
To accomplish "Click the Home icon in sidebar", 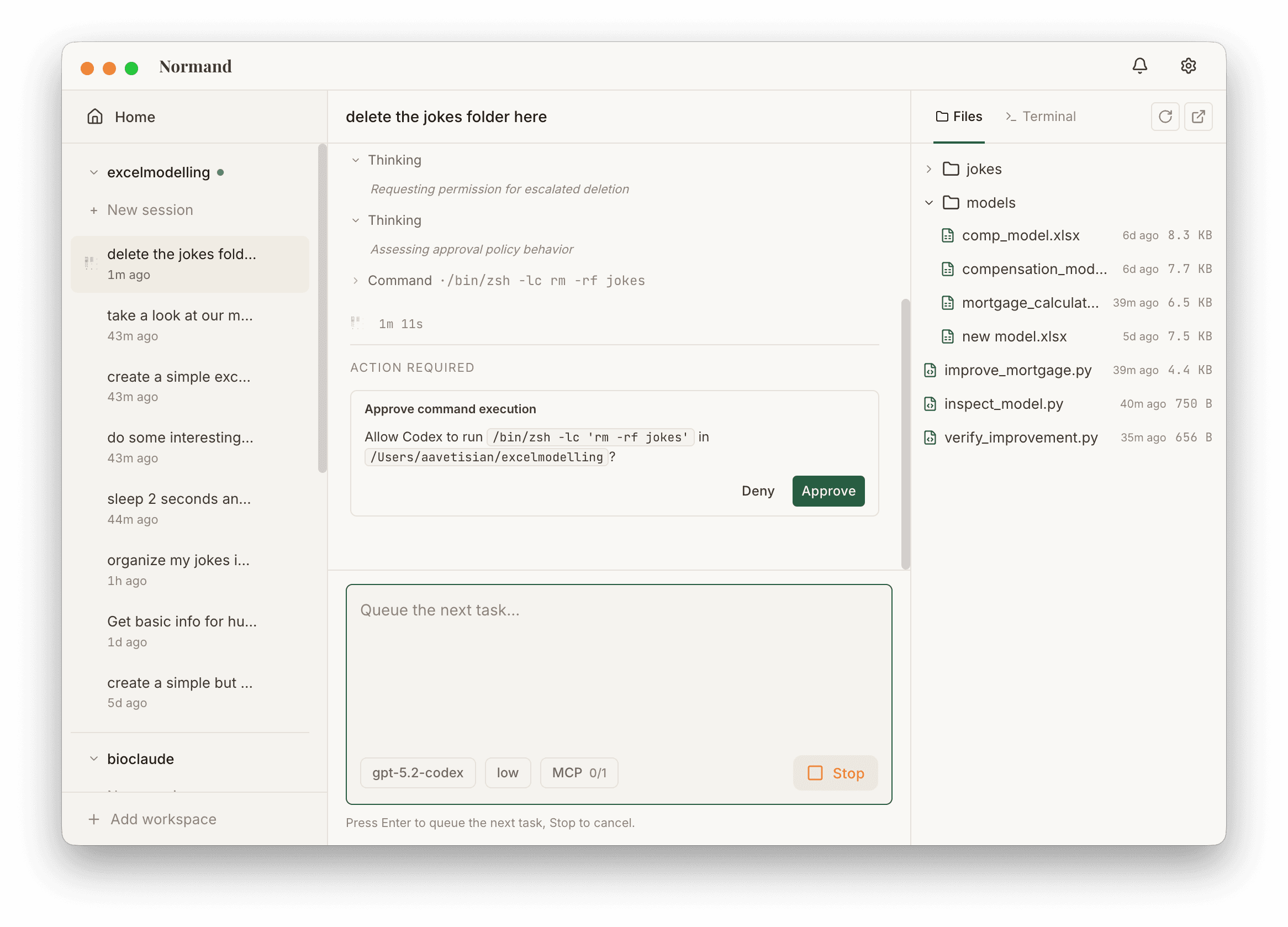I will [95, 117].
